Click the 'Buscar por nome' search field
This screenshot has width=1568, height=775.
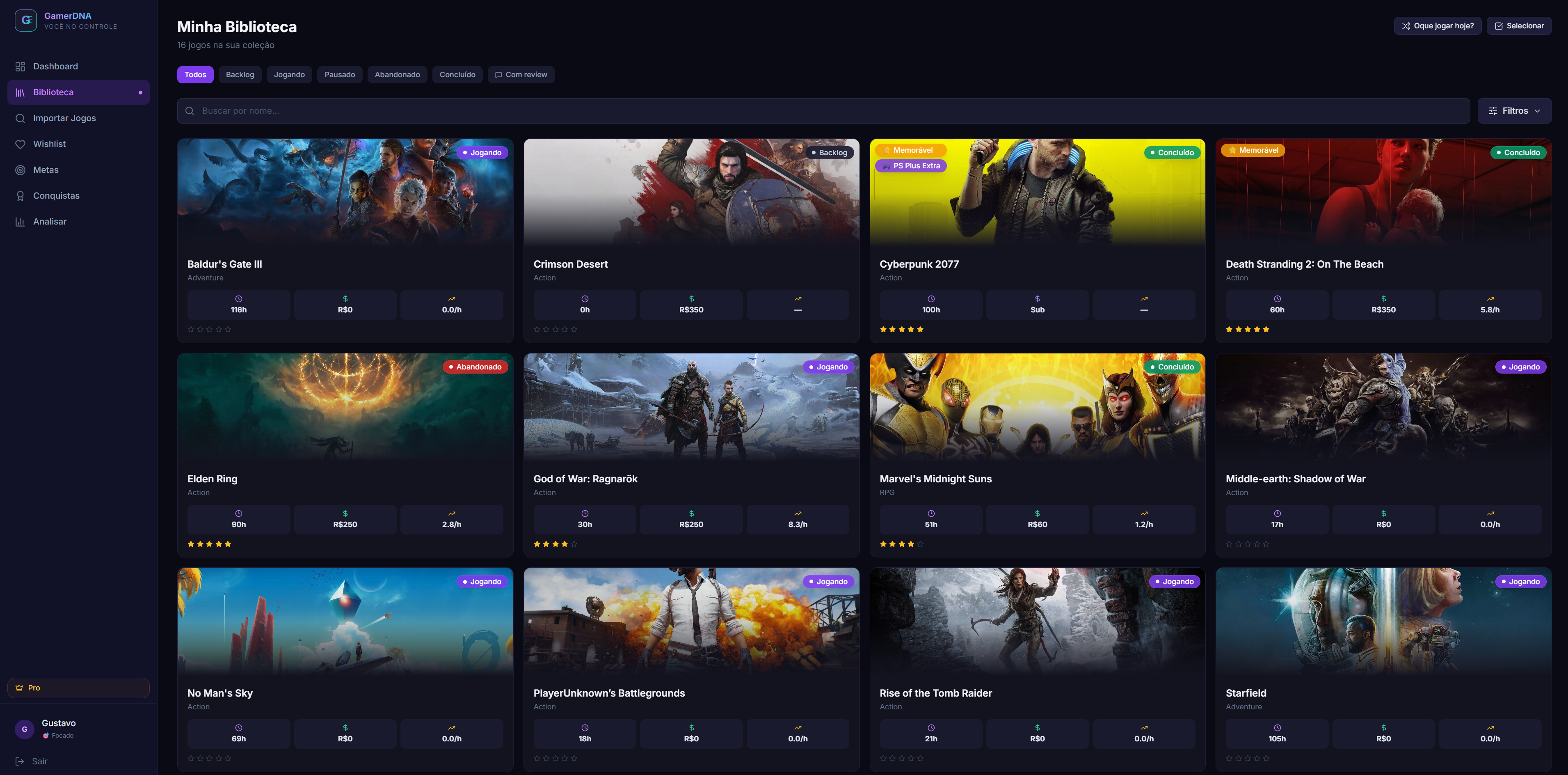pos(823,111)
